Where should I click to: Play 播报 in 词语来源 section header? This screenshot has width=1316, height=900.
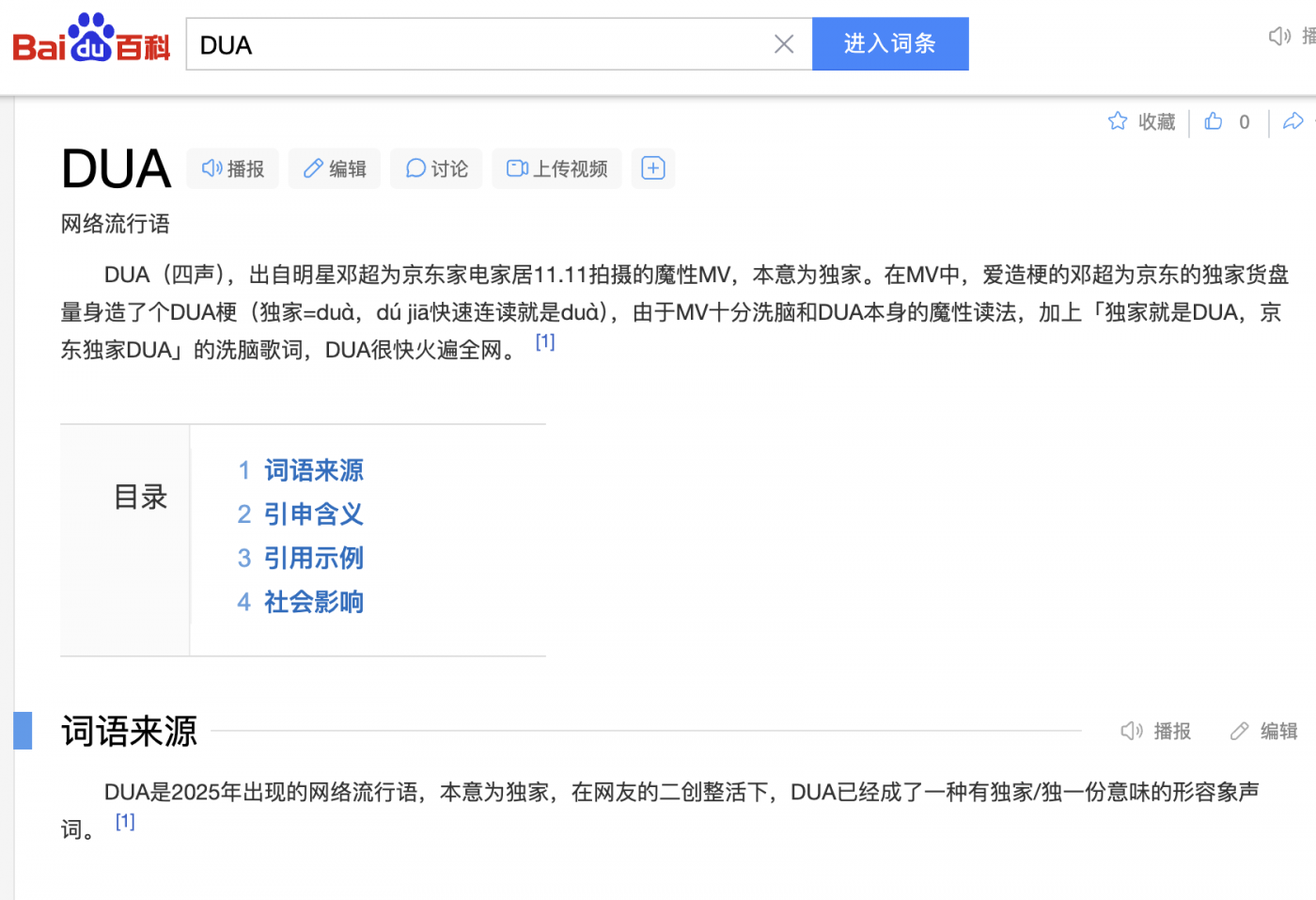[1156, 731]
